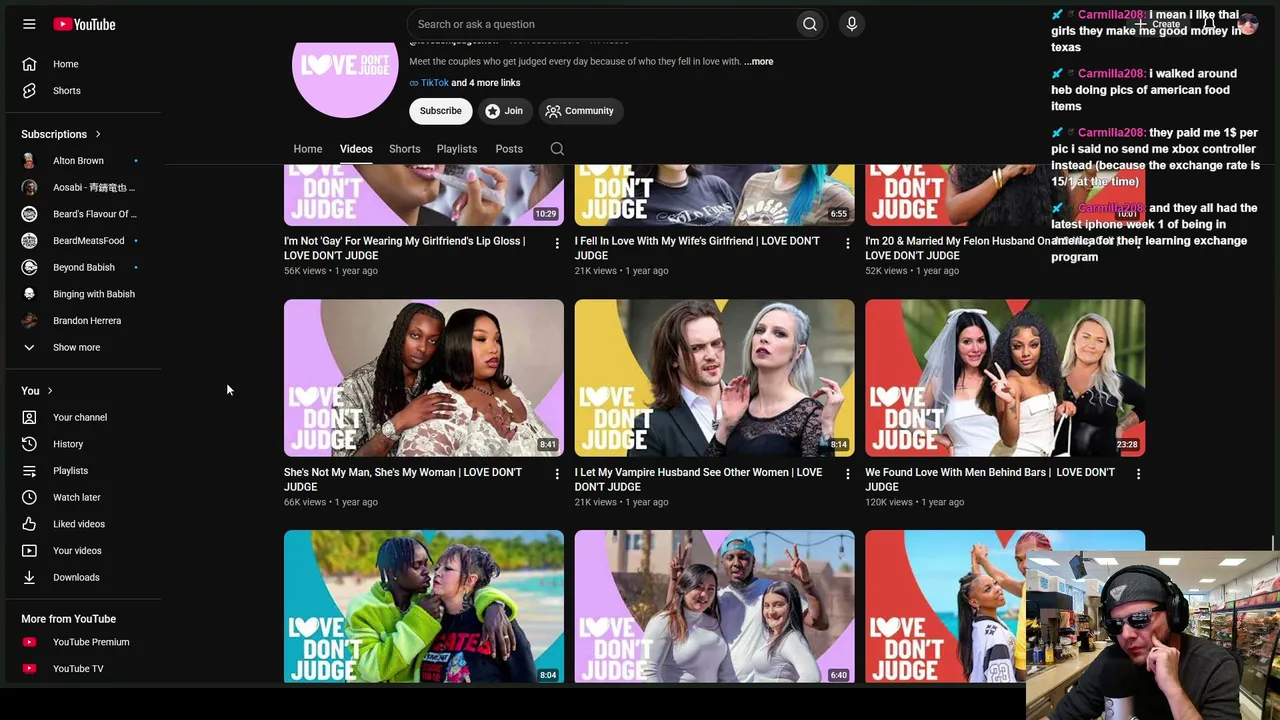Go to YouTube home via logo
This screenshot has height=720, width=1280.
click(85, 24)
